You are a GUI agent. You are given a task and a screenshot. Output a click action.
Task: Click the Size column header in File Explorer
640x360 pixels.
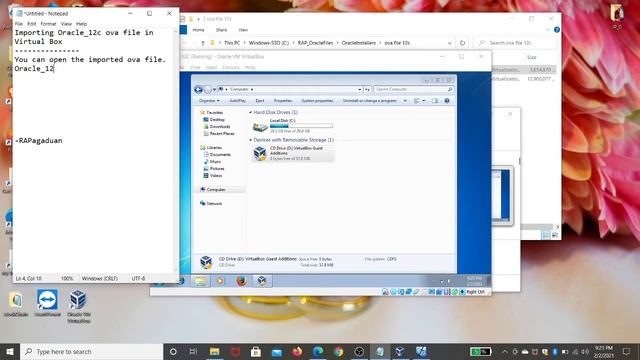(x=531, y=57)
